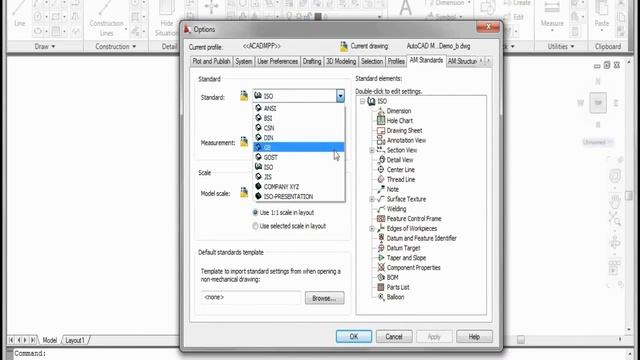Pick JIS standard from the list

[298, 177]
